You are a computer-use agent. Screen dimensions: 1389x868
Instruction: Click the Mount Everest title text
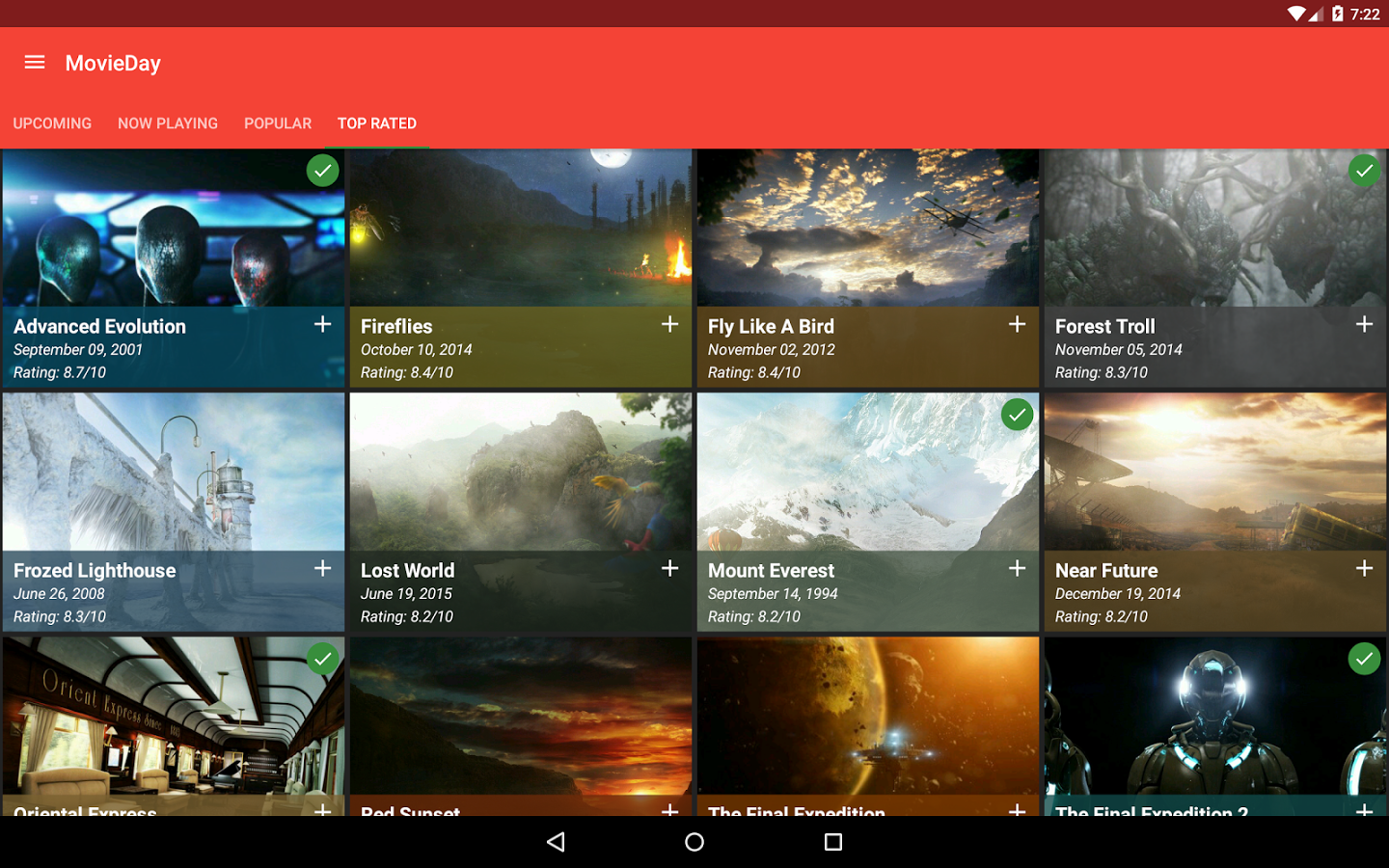coord(771,570)
